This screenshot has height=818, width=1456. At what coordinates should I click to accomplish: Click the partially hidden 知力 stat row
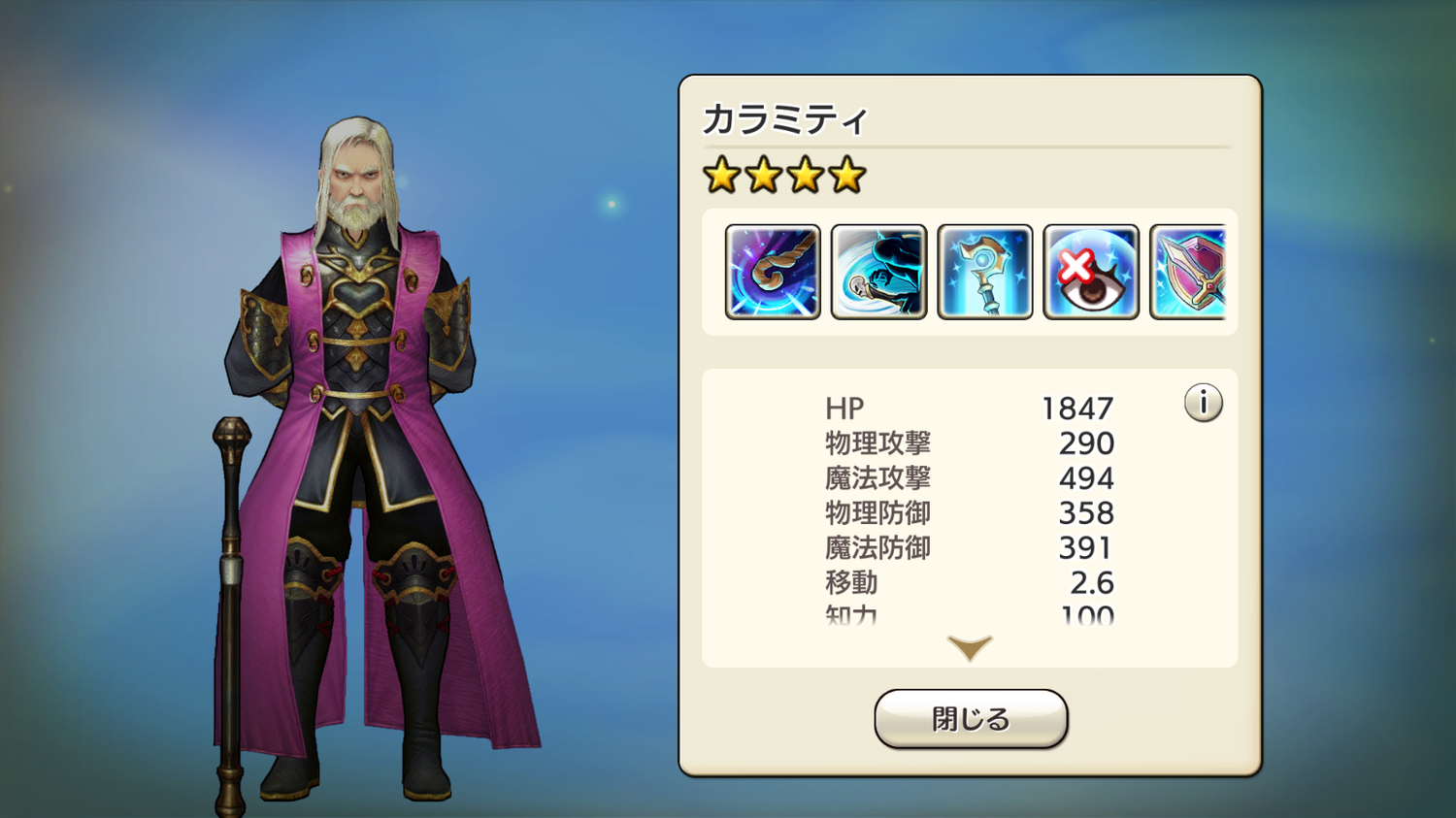970,614
